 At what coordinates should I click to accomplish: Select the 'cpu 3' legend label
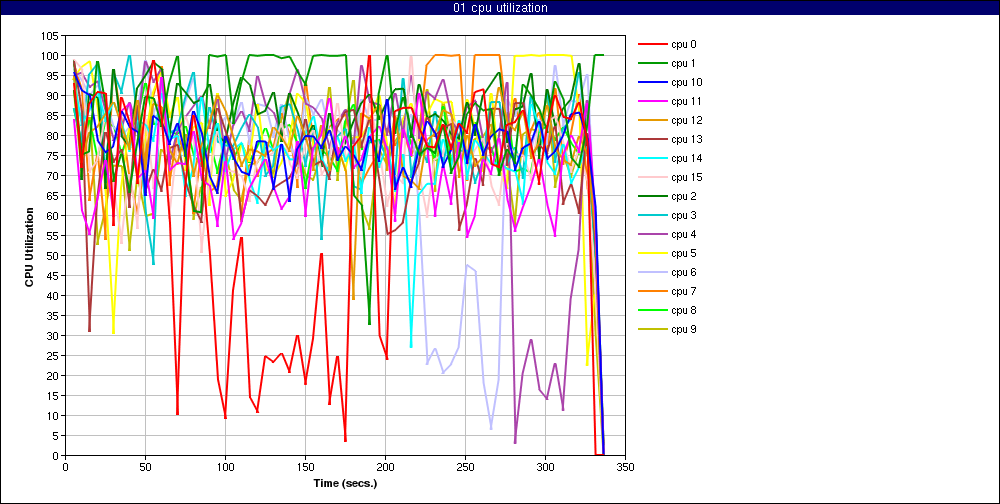(683, 215)
